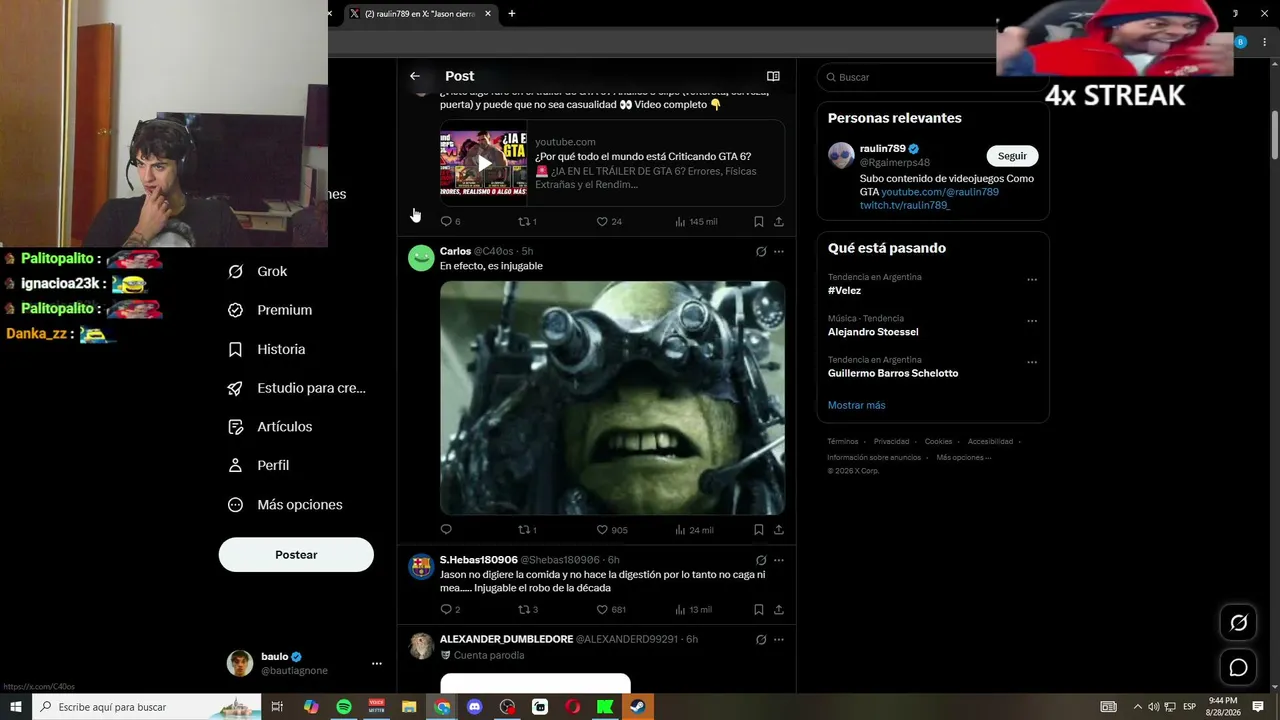Go to Perfil in the sidebar
Viewport: 1280px width, 720px height.
[x=259, y=465]
